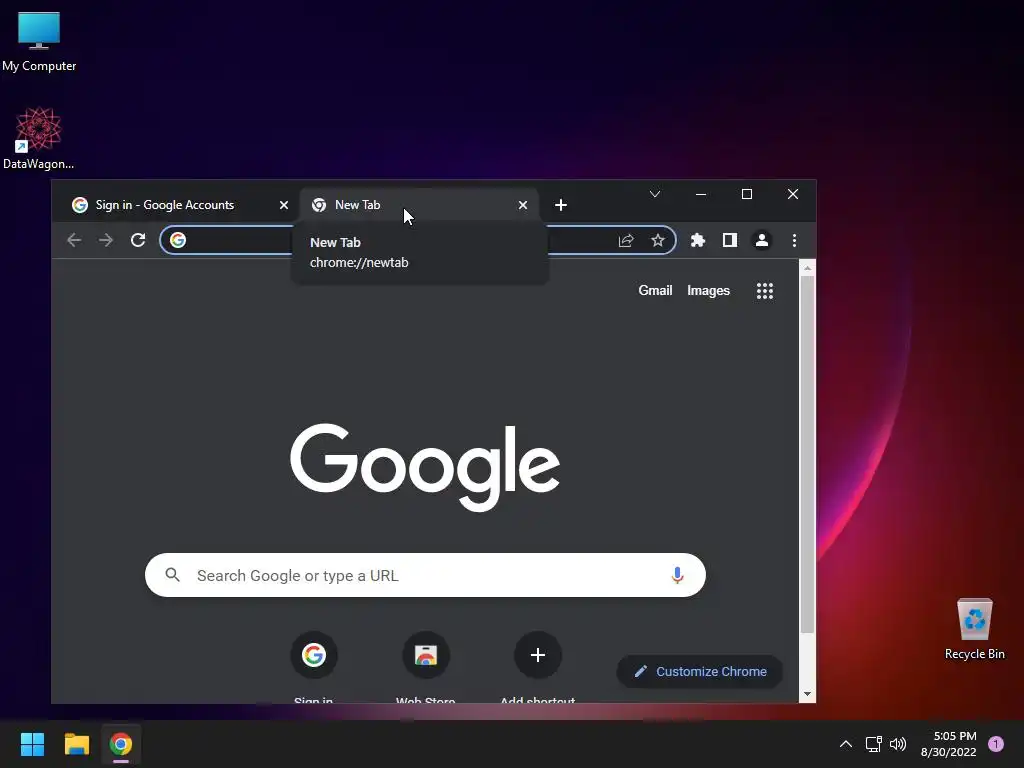Go back using the back arrow
This screenshot has width=1024, height=768.
74,240
